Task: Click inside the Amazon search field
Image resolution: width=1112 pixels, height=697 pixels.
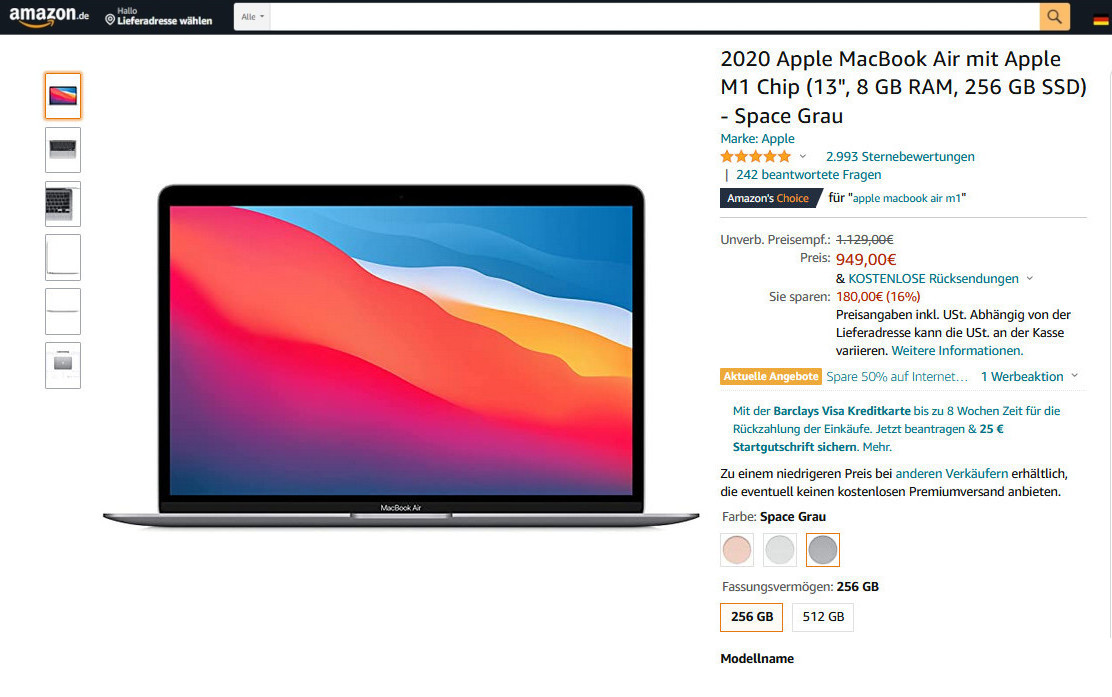Action: [x=655, y=16]
